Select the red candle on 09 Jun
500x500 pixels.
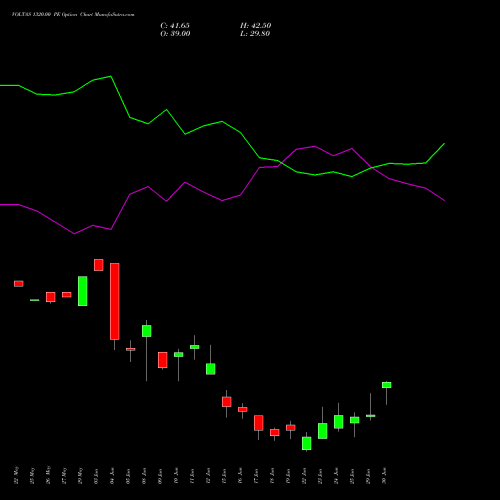click(163, 360)
